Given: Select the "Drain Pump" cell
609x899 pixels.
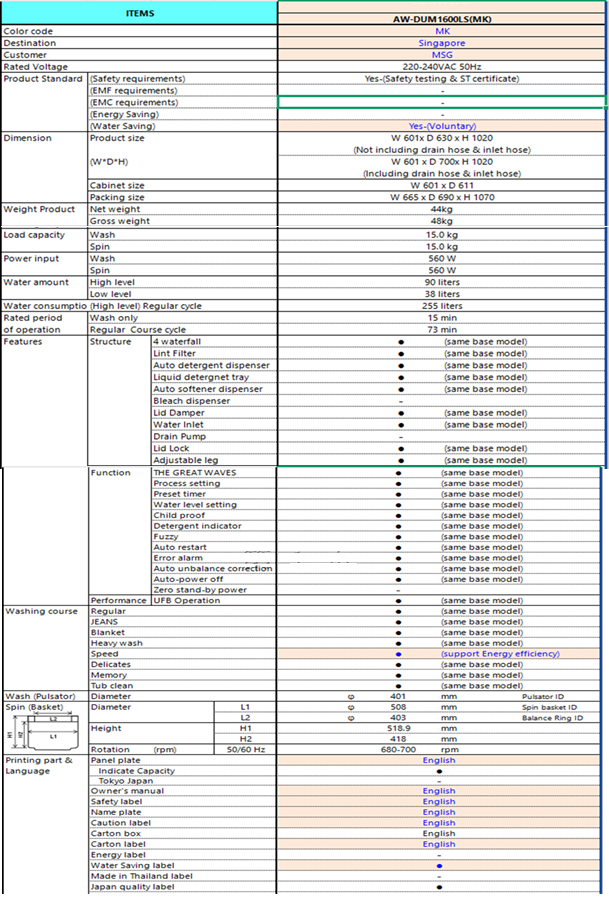Looking at the screenshot, I should 214,437.
